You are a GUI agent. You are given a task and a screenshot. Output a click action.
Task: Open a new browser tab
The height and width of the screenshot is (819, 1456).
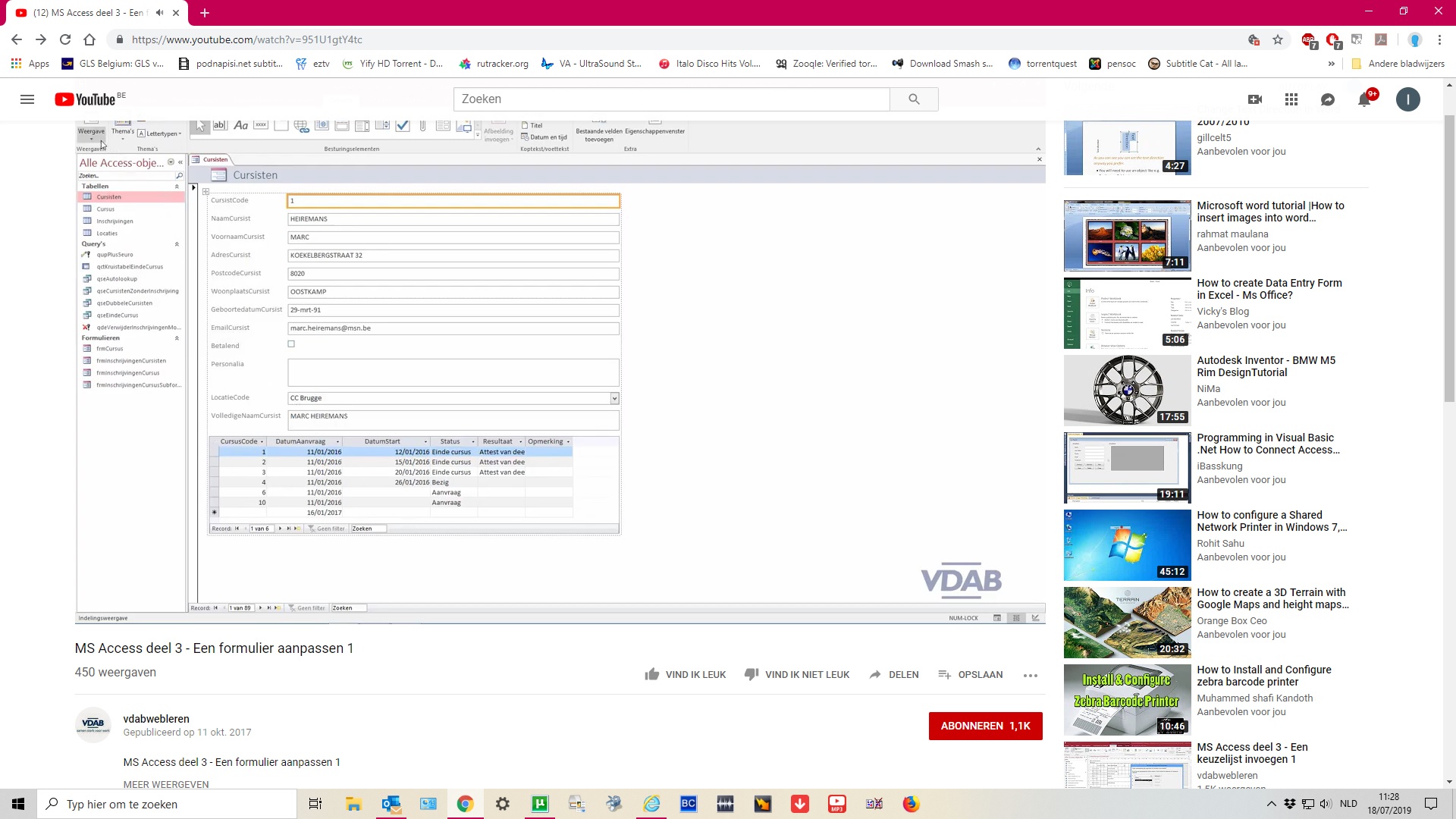(x=205, y=13)
